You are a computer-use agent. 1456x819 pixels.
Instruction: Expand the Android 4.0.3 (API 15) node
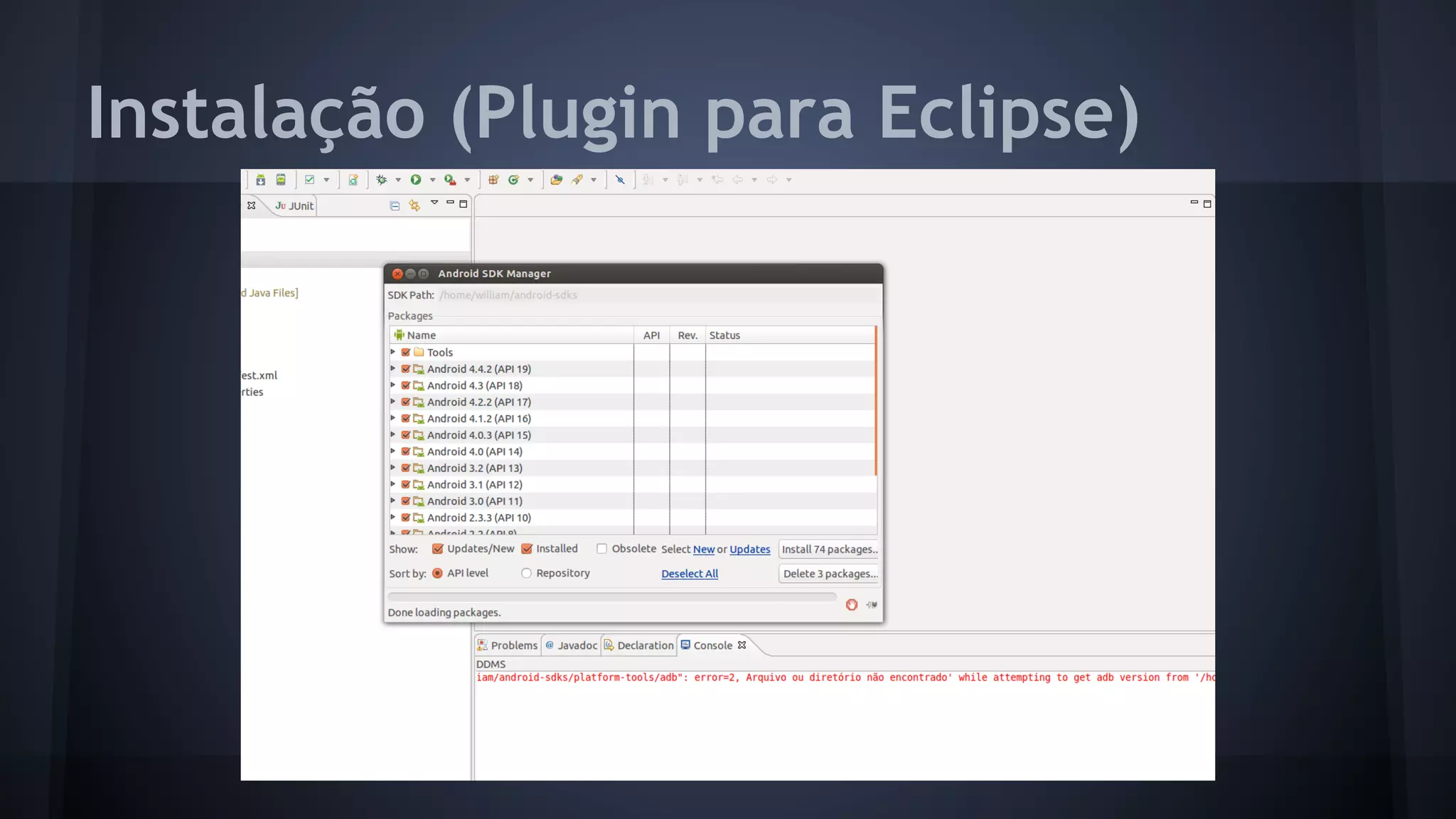[393, 434]
